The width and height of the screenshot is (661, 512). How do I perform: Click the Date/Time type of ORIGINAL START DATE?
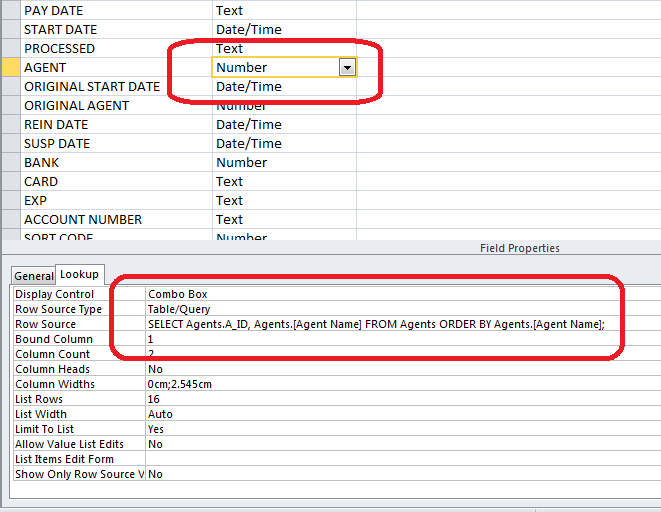[249, 86]
